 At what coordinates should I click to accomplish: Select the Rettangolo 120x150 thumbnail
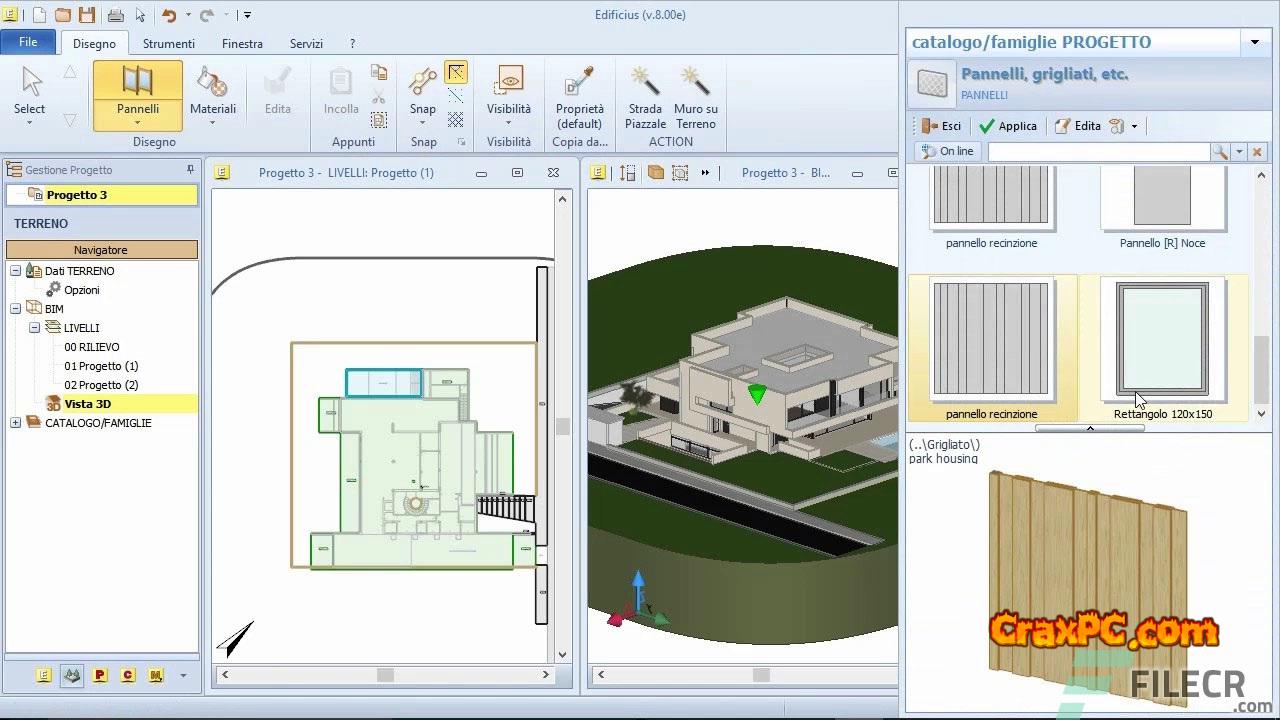(1162, 340)
